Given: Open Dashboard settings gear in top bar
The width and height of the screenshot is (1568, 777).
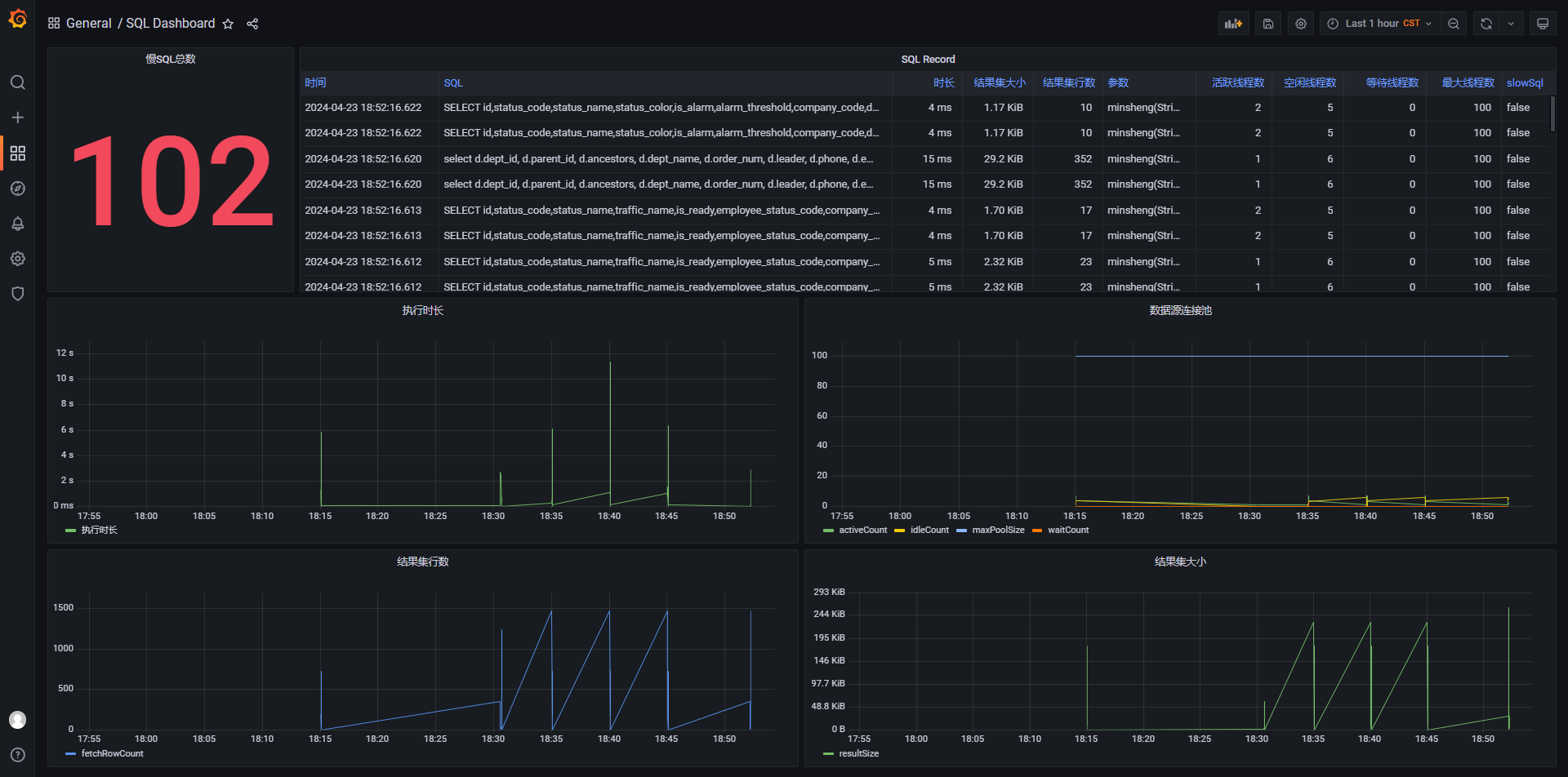Looking at the screenshot, I should 1301,24.
